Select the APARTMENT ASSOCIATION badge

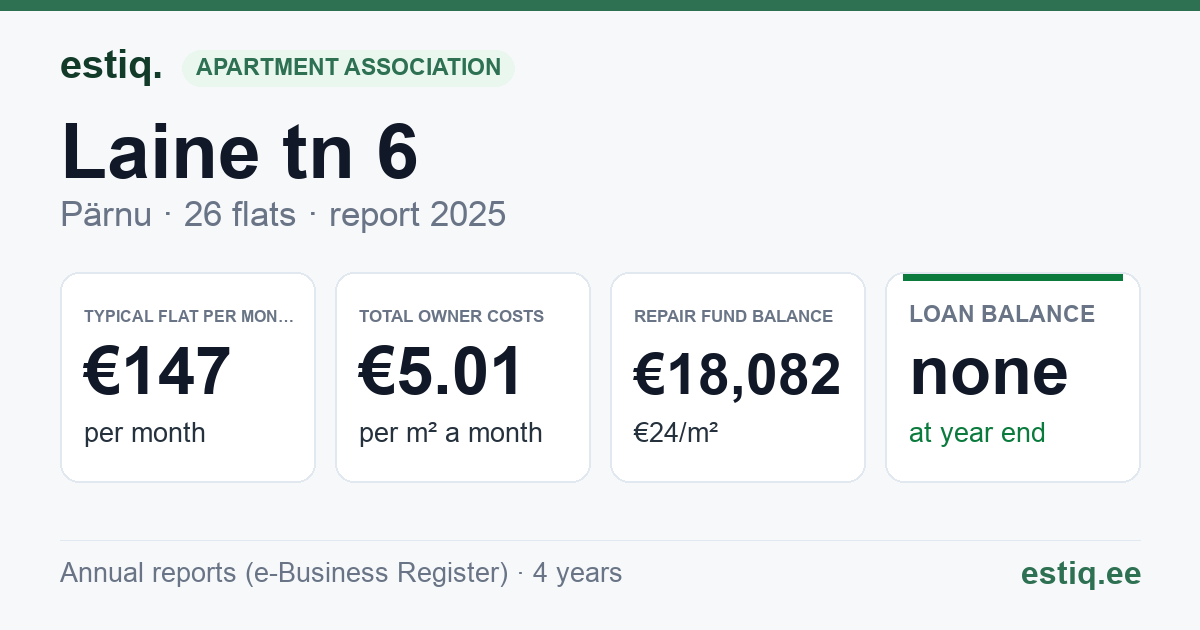click(348, 67)
